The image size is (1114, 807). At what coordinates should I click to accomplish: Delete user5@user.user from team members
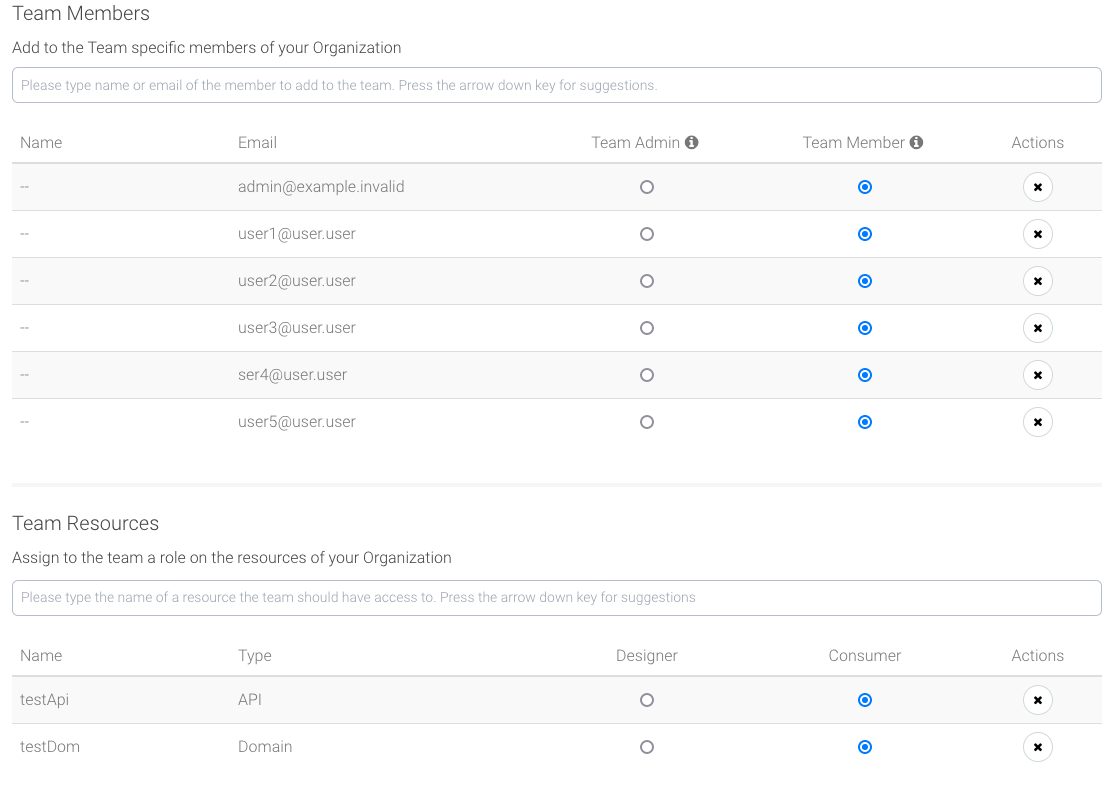click(x=1037, y=422)
